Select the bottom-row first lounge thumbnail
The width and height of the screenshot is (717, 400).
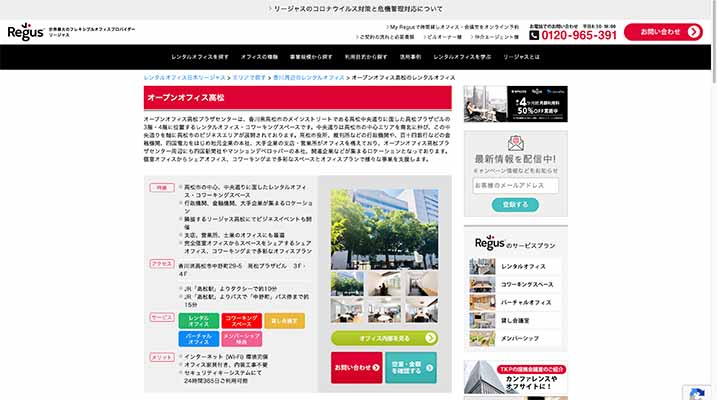347,310
